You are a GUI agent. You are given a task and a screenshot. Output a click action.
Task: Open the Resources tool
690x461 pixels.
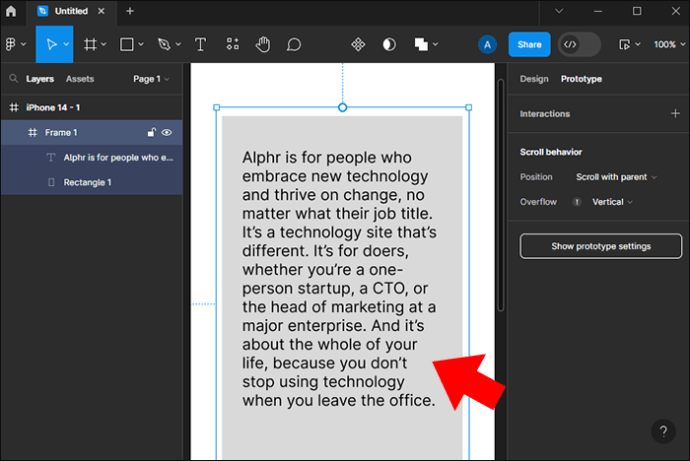pos(232,44)
